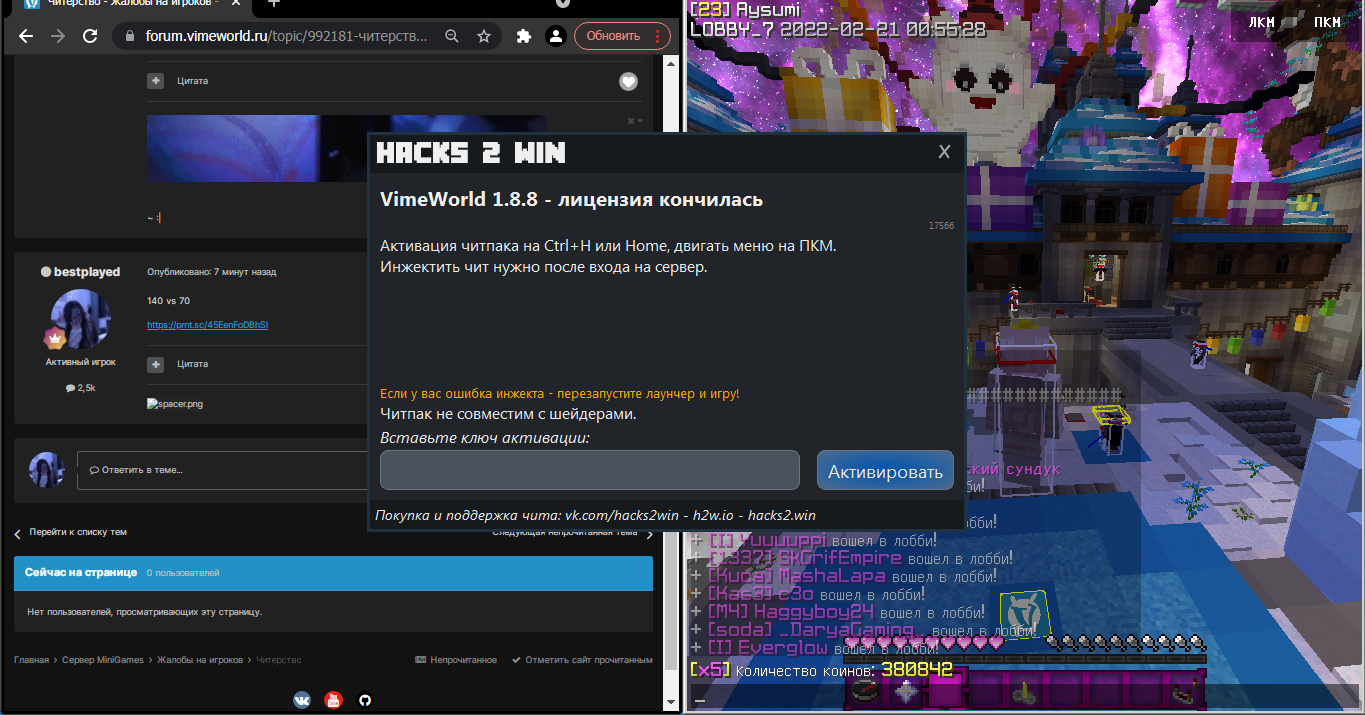The image size is (1365, 715).
Task: Open the bestplayed username profile
Action: 87,272
